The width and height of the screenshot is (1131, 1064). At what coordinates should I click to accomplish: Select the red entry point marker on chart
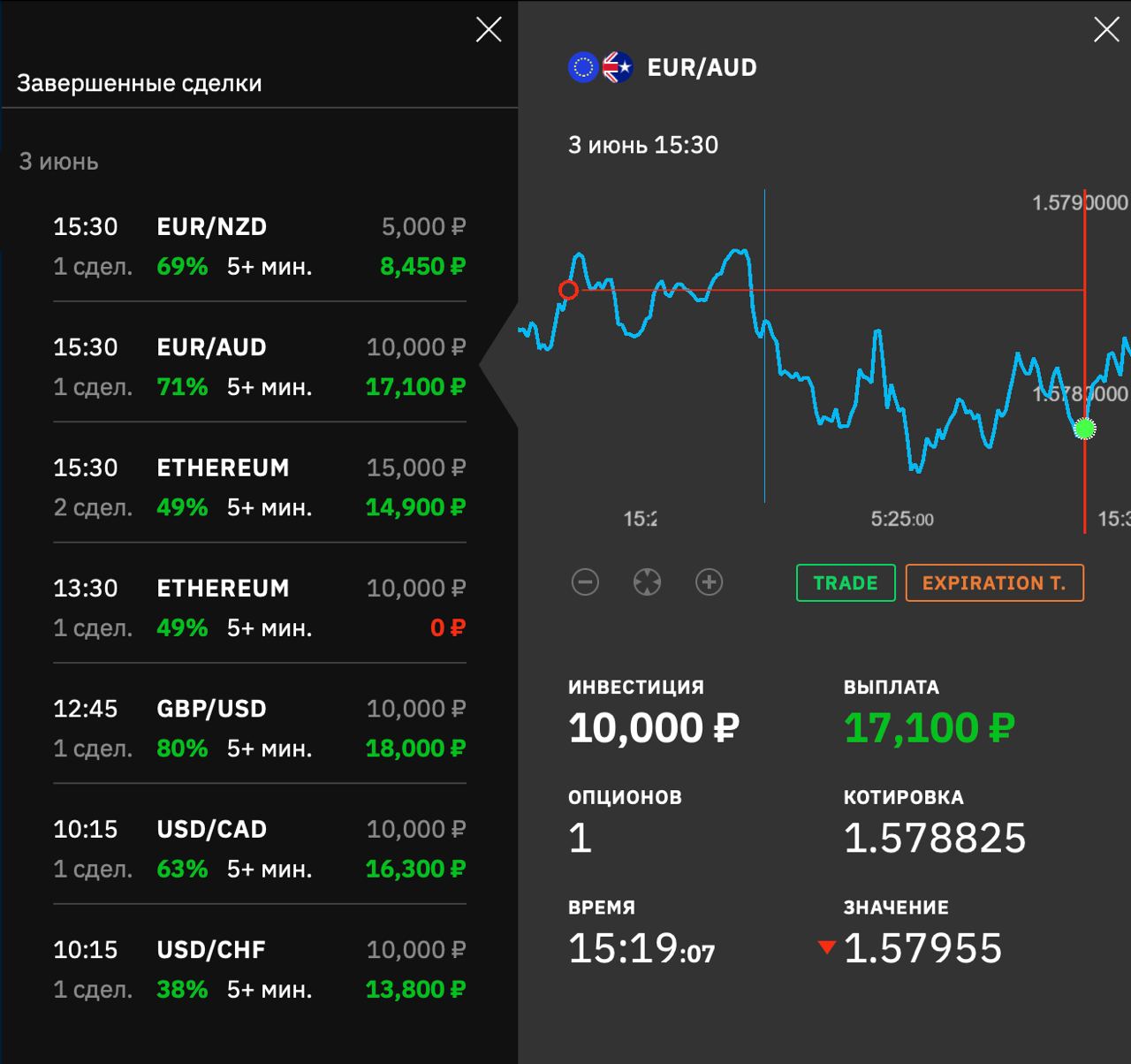click(568, 289)
